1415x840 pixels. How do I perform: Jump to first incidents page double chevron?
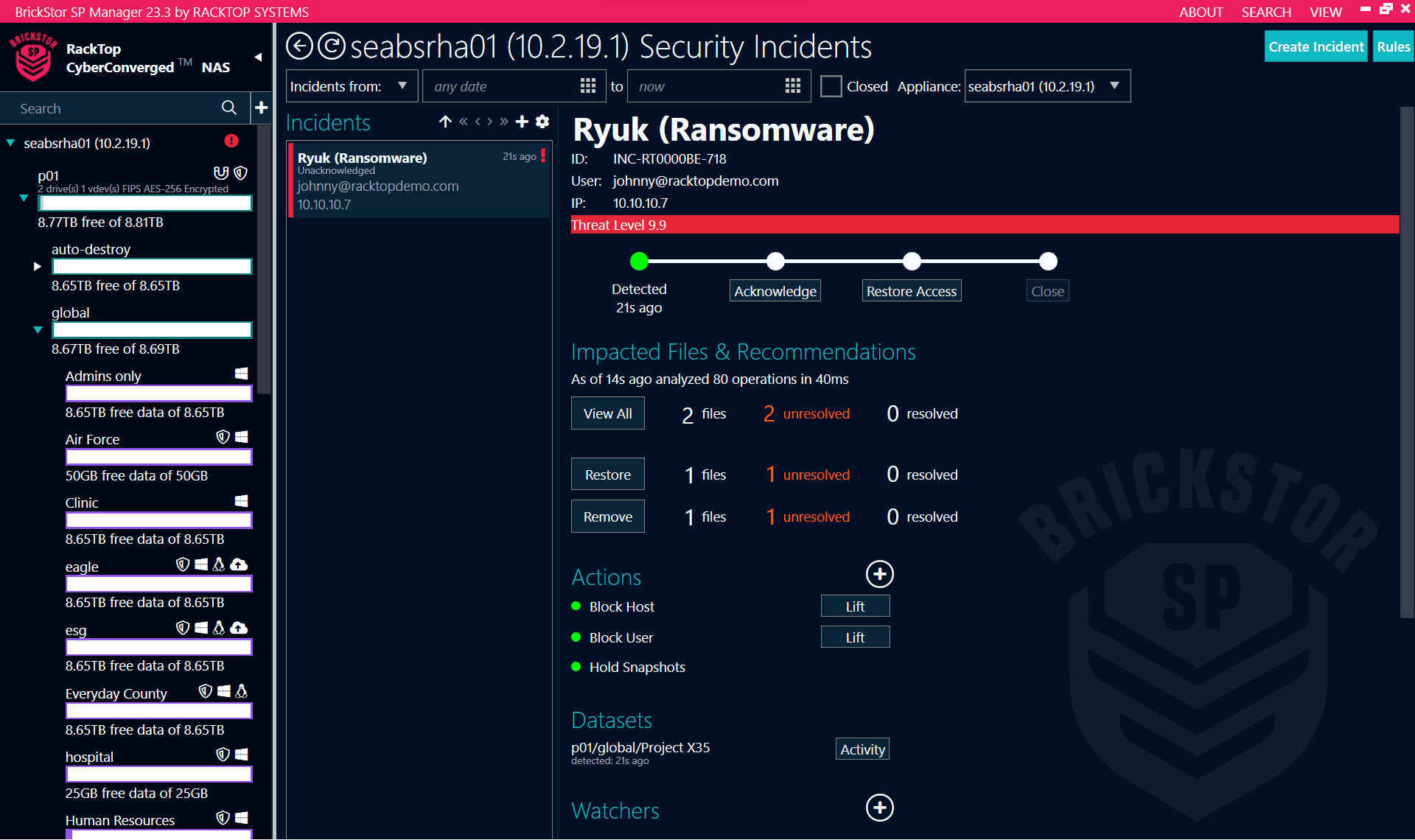pyautogui.click(x=464, y=122)
